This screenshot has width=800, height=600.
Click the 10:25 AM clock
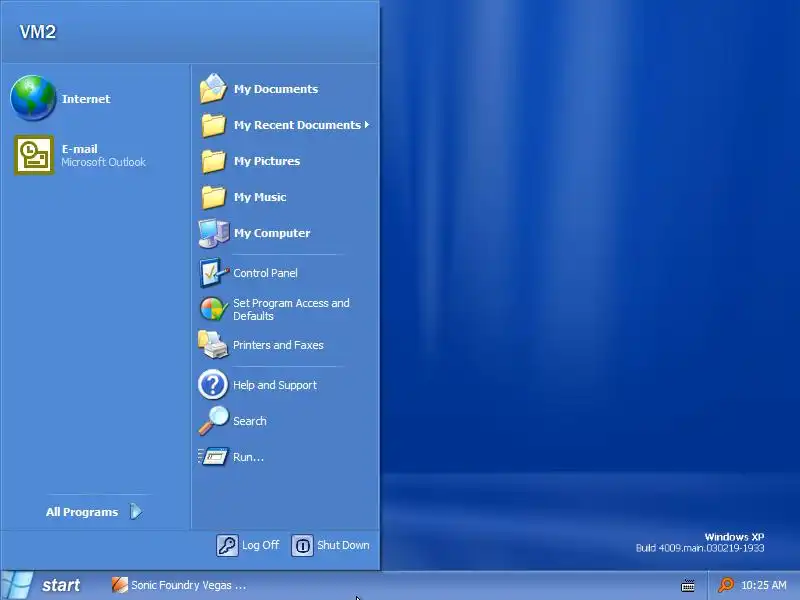[x=763, y=585]
